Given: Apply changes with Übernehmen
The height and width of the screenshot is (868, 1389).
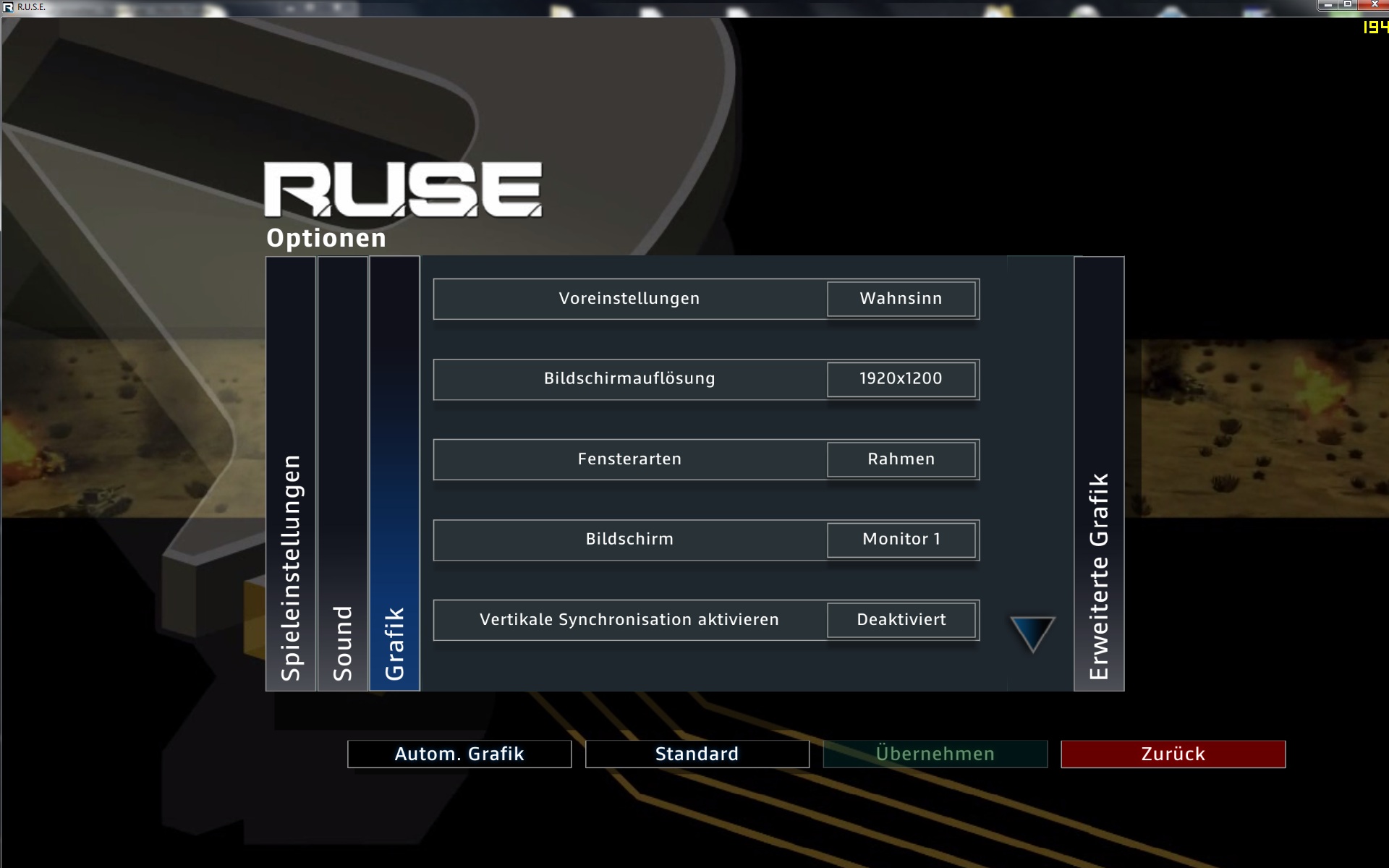Looking at the screenshot, I should coord(935,754).
